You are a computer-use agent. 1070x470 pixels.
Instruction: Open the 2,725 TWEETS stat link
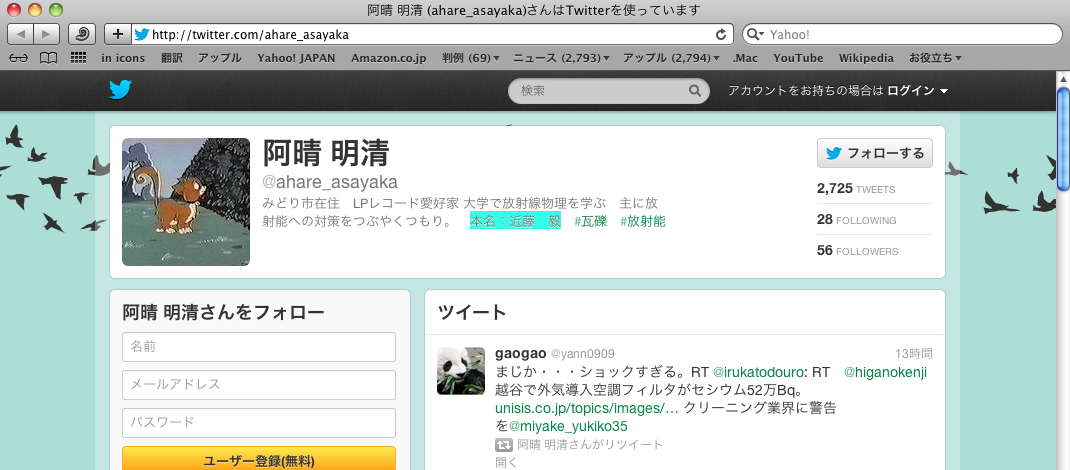856,189
